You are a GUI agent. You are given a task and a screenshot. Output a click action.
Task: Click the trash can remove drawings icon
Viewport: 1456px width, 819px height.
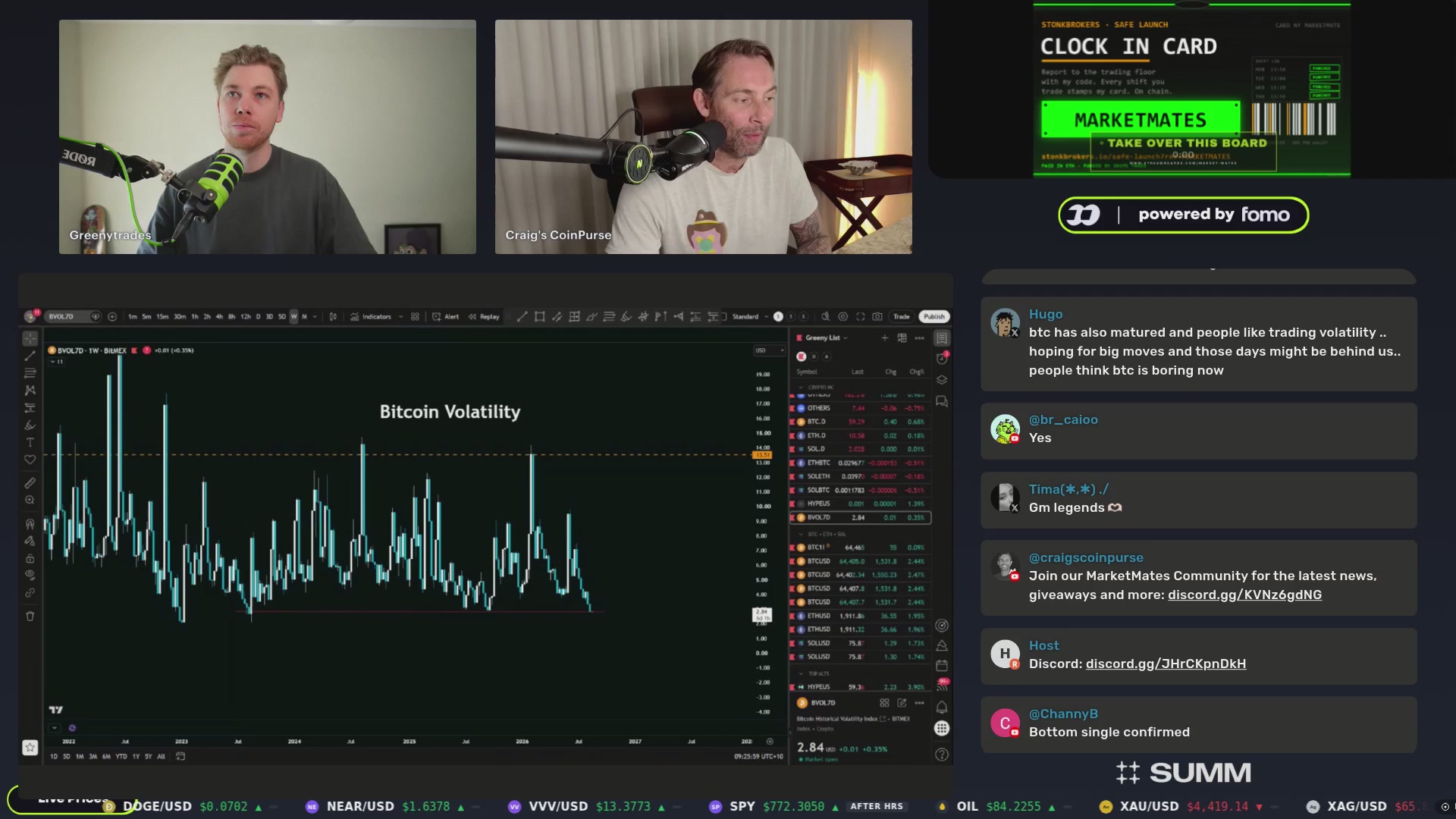click(x=30, y=616)
